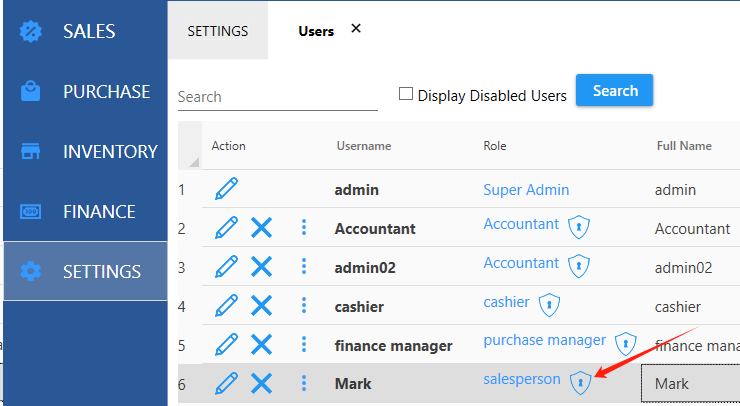Click into the Search input field
This screenshot has height=406, width=740.
(277, 97)
